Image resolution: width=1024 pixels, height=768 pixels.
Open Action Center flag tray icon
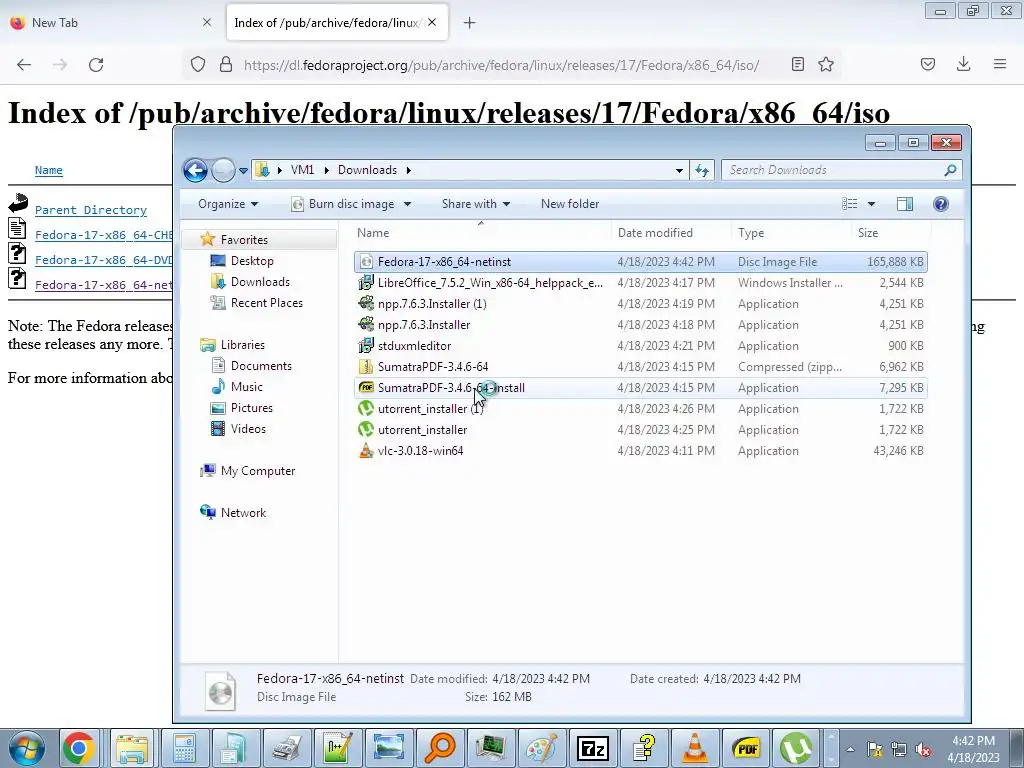874,749
